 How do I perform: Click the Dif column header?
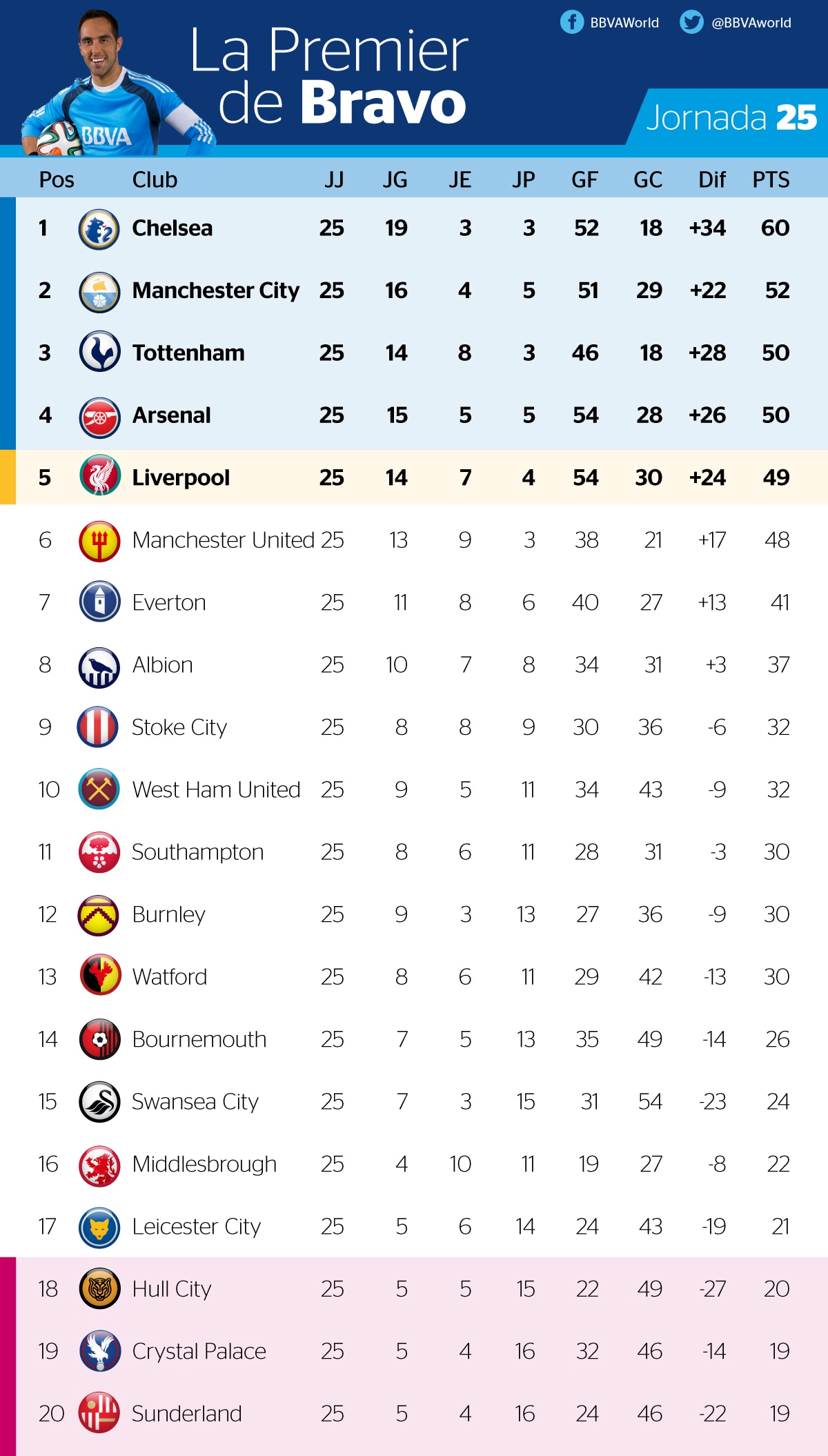tap(711, 180)
